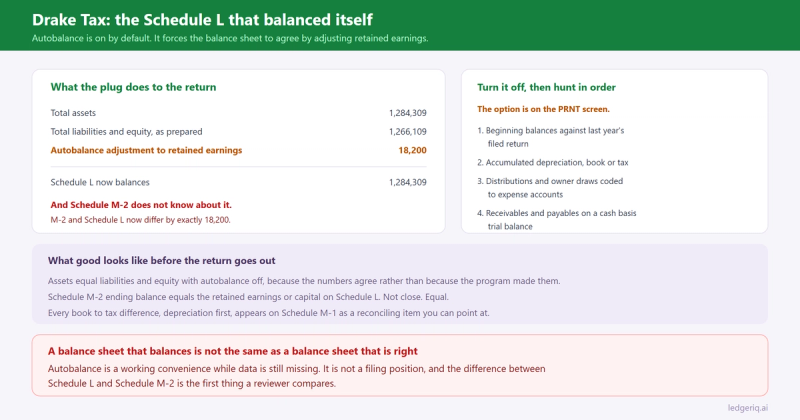Image resolution: width=800 pixels, height=420 pixels.
Task: Click heading 'What the plug does to the return'
Action: pos(133,87)
